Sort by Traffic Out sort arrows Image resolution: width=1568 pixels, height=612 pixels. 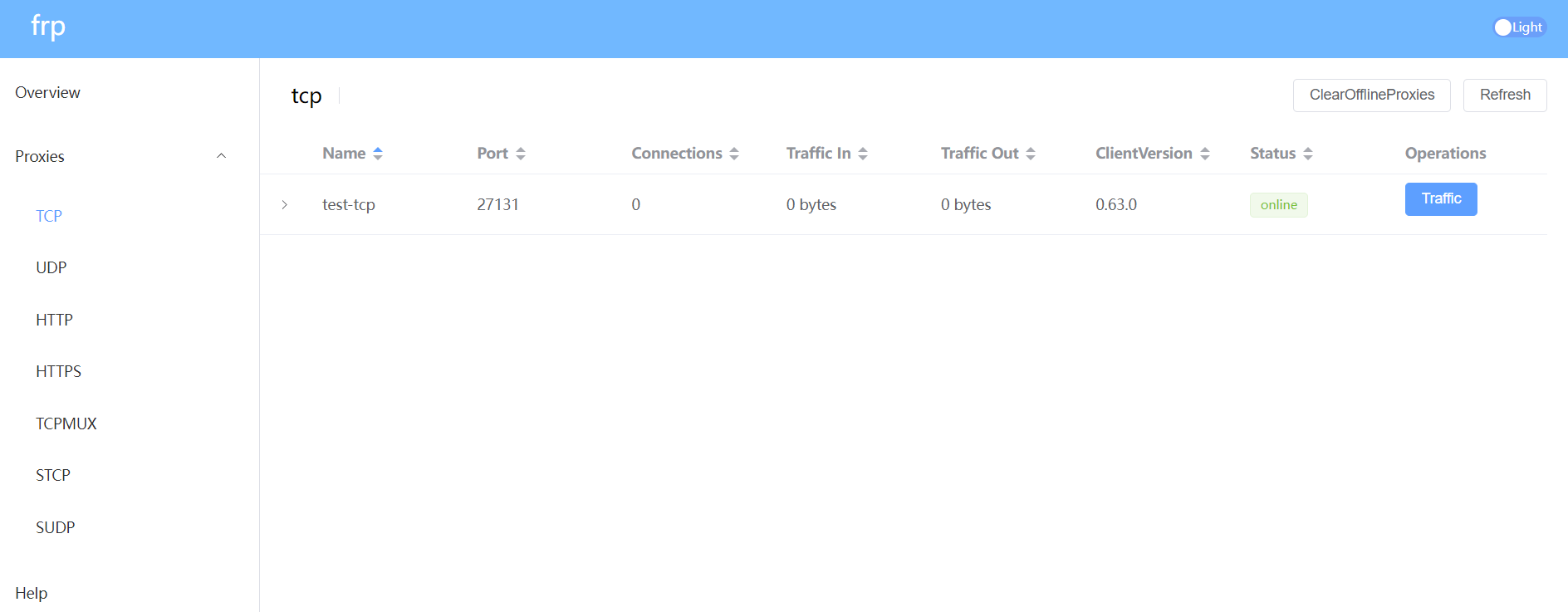pos(1031,154)
